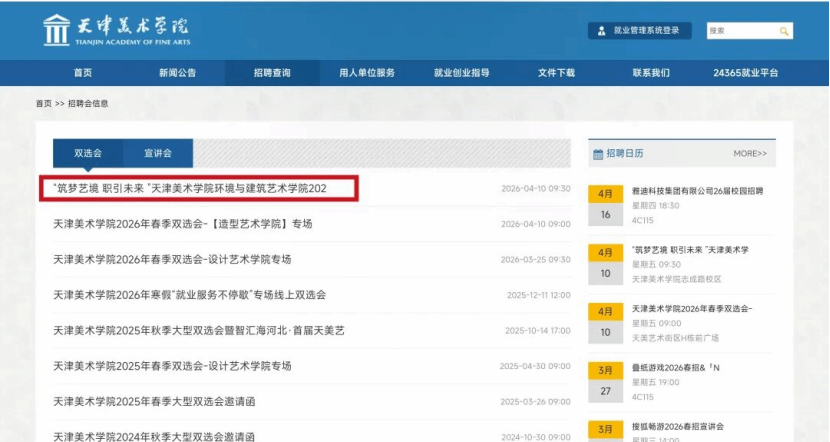830x442 pixels.
Task: Go to 用人单位服务 menu item
Action: (367, 73)
